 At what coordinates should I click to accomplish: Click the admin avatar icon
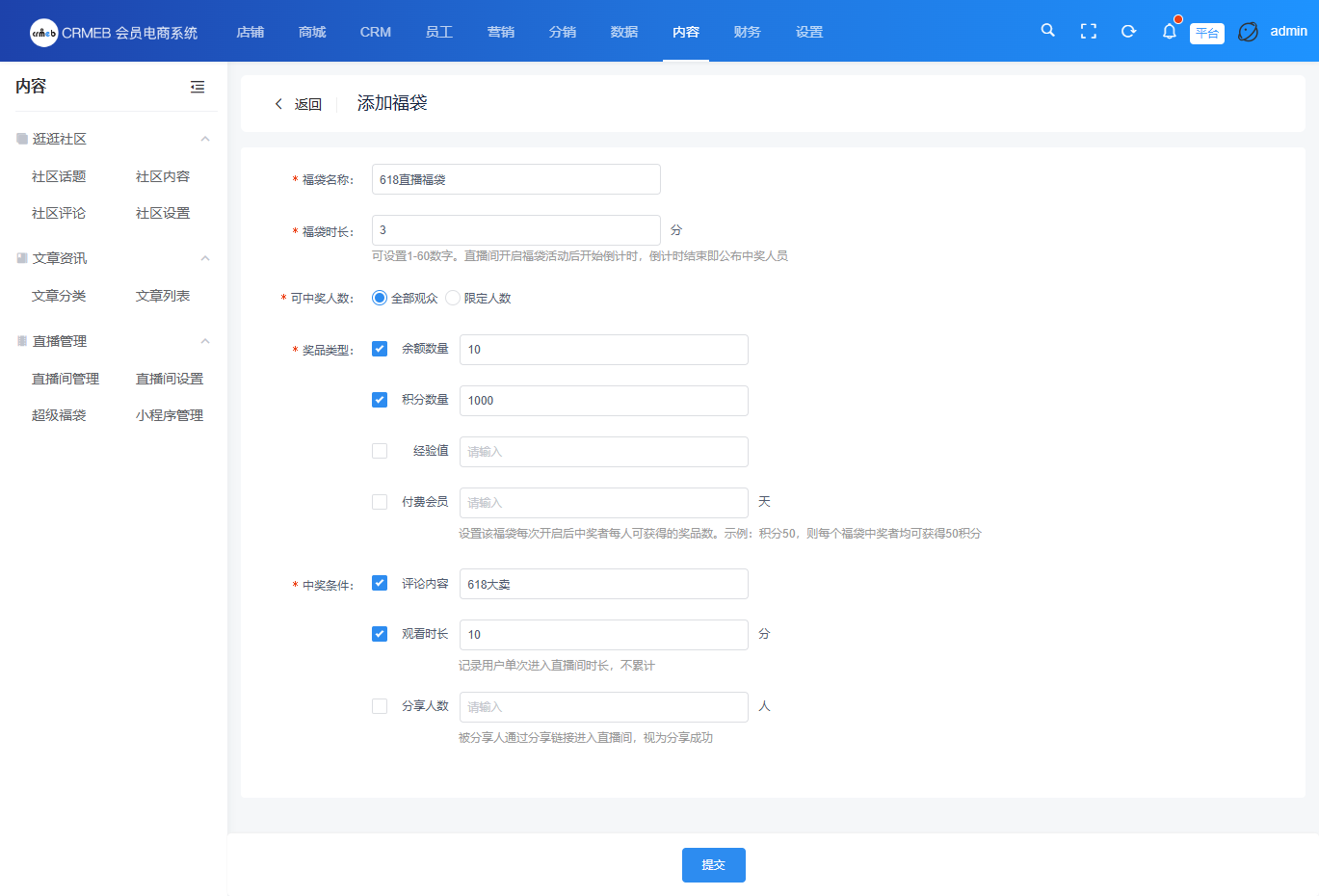[1248, 32]
